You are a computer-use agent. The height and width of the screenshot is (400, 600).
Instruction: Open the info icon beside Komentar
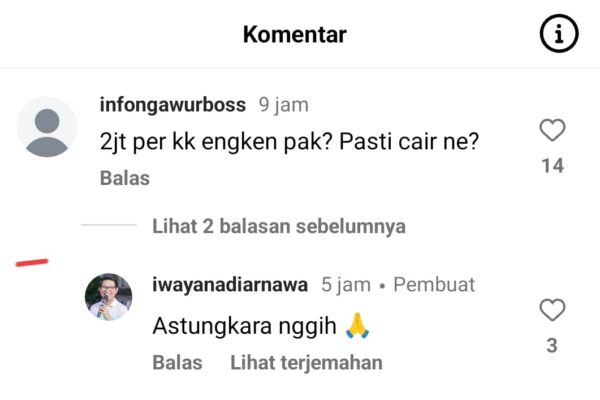(x=559, y=33)
